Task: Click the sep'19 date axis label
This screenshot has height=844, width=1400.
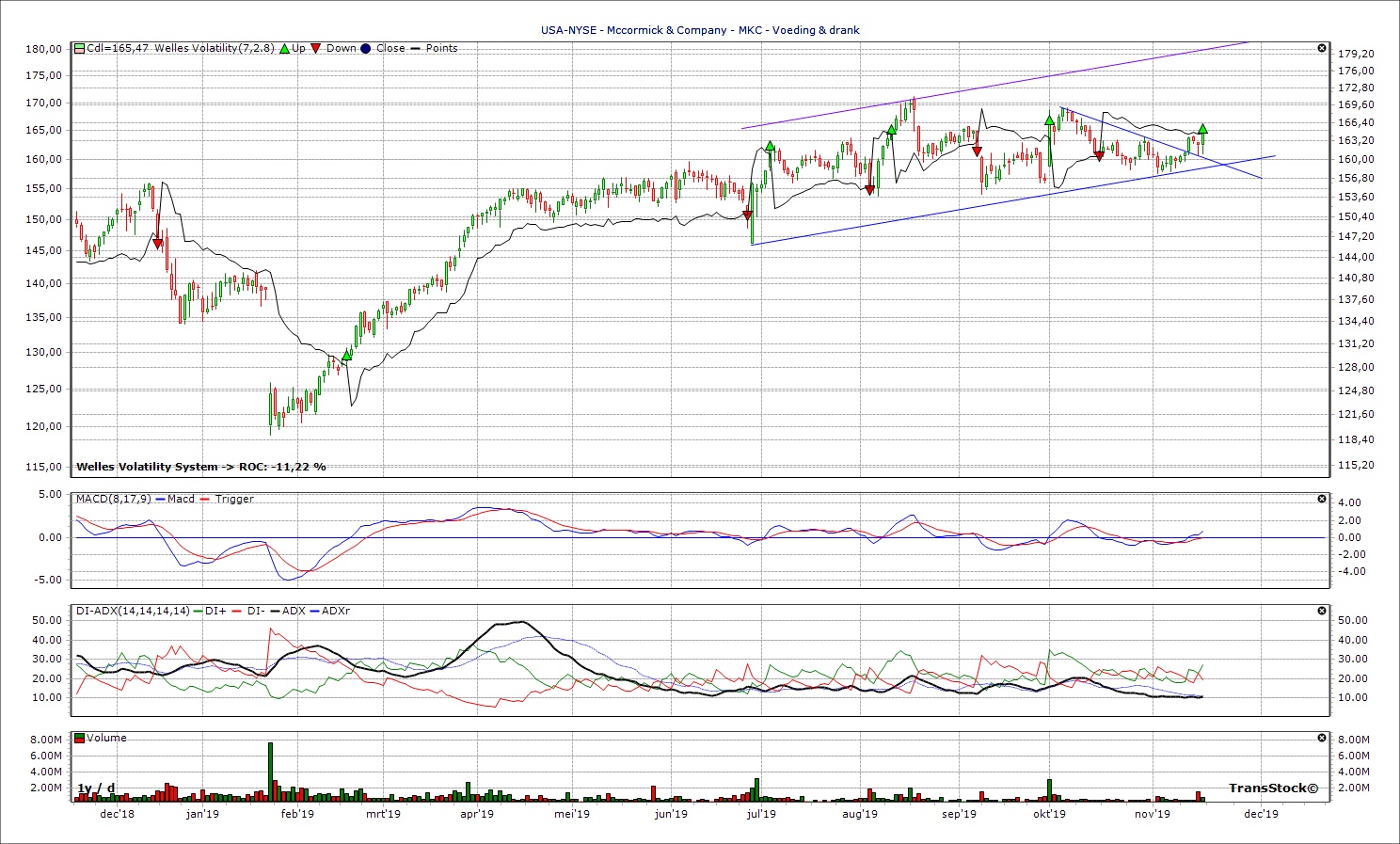Action: point(959,814)
